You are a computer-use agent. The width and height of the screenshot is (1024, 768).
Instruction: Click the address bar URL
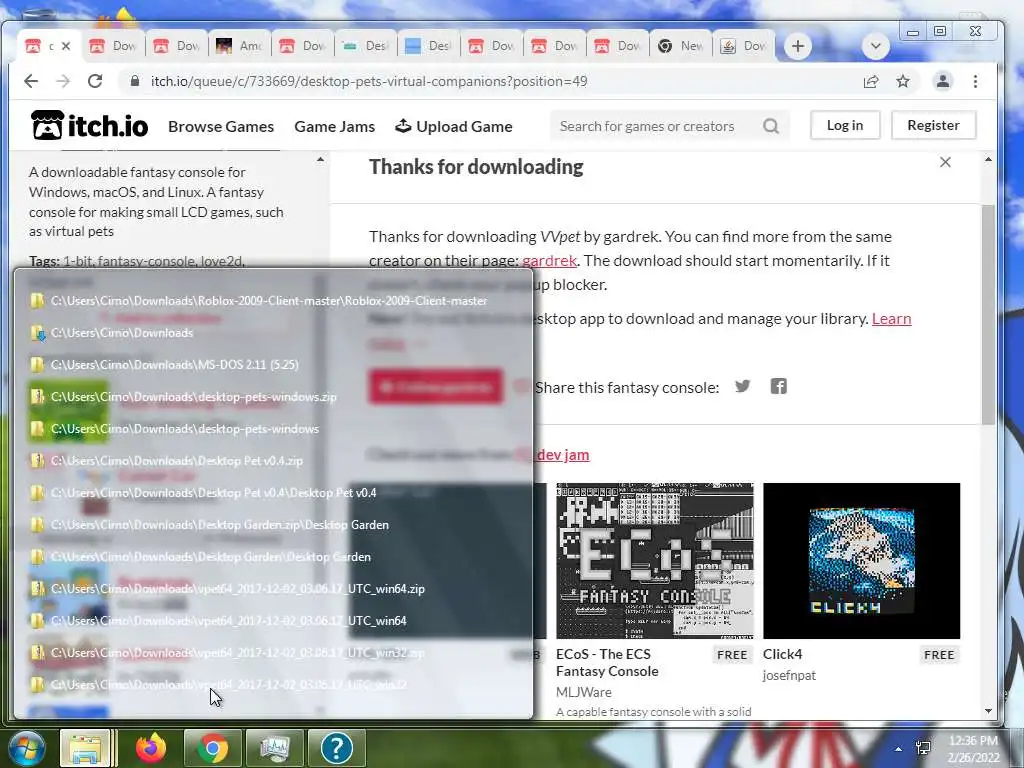point(369,81)
